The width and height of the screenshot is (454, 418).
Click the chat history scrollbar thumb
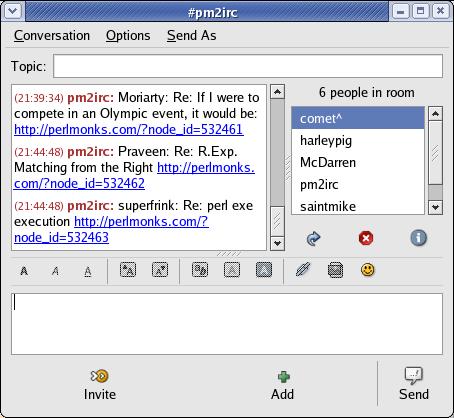click(277, 221)
